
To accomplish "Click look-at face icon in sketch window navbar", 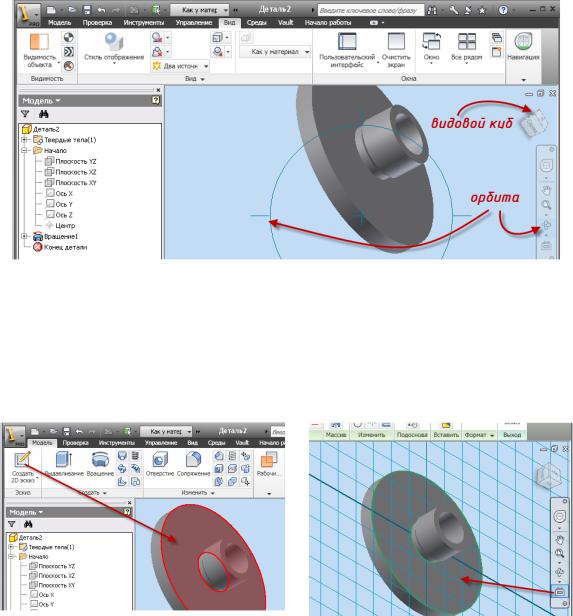I will tap(559, 592).
